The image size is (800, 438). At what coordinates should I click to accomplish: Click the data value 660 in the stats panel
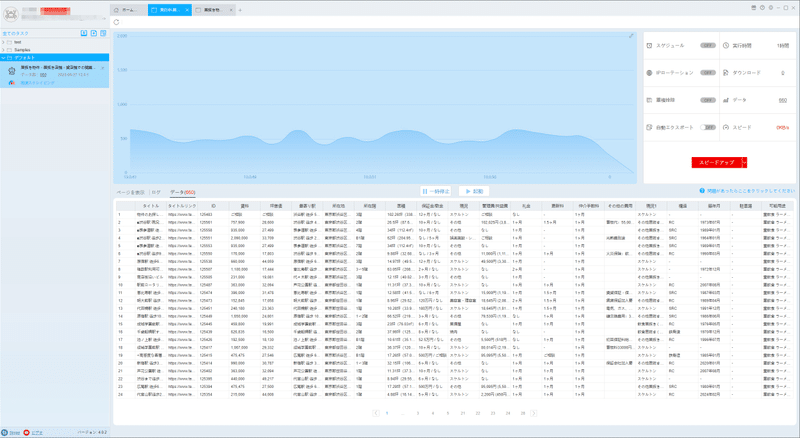783,100
